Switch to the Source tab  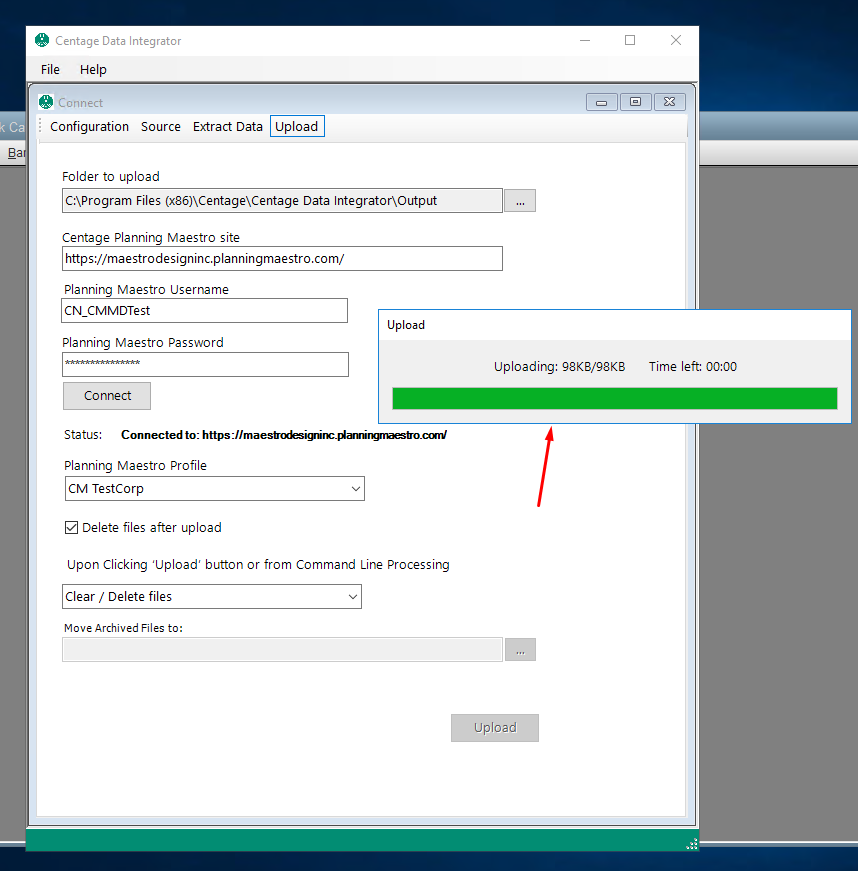point(160,127)
